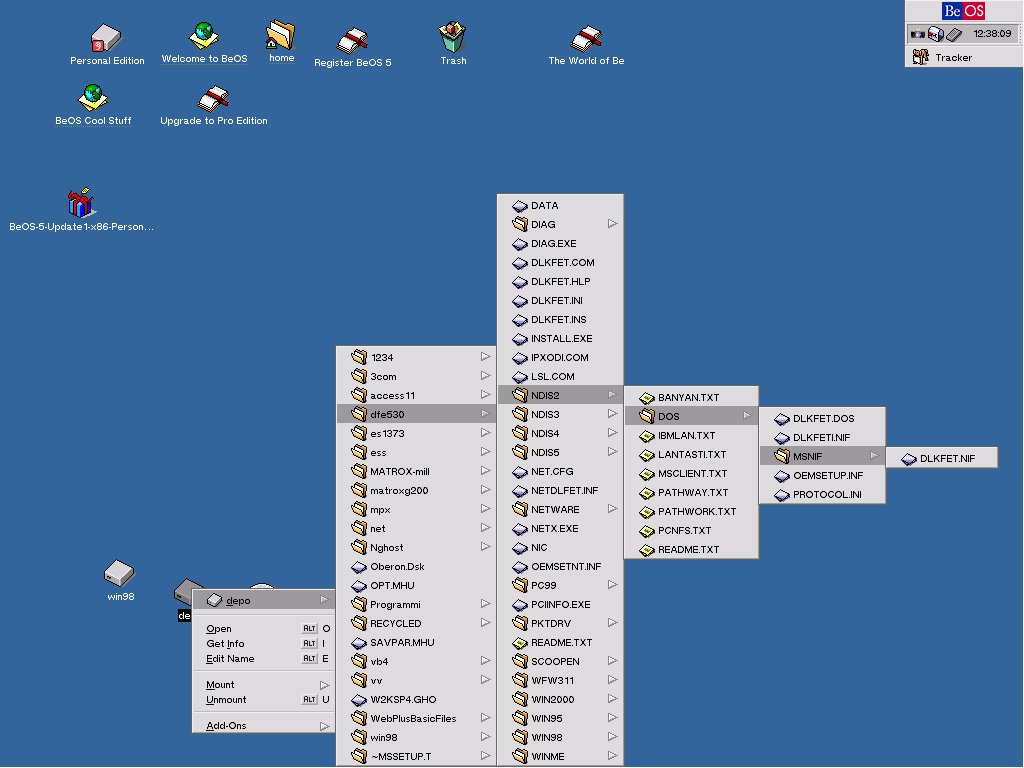Click Tracker in the Deskbar
Screen dimensions: 1024x768
click(952, 57)
